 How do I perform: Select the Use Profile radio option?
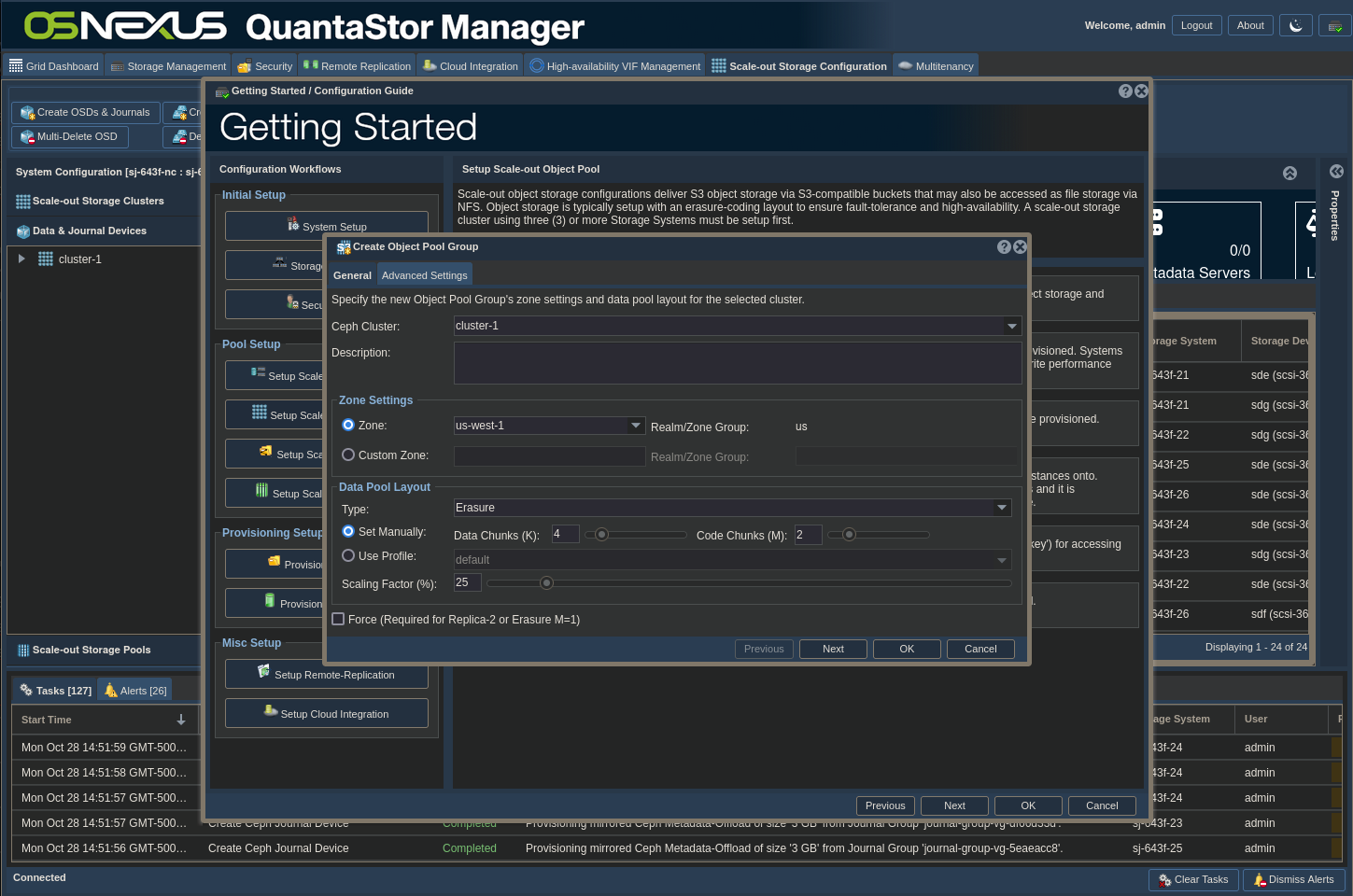click(348, 556)
